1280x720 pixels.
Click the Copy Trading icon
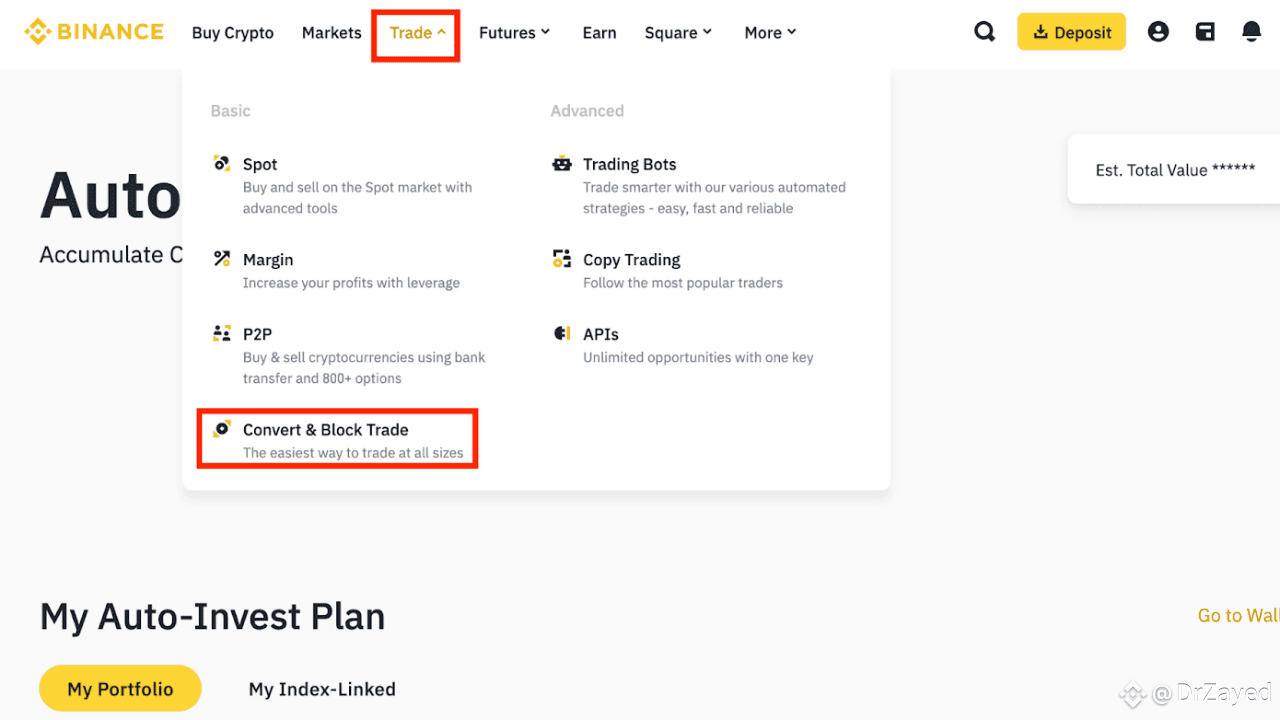click(x=562, y=256)
